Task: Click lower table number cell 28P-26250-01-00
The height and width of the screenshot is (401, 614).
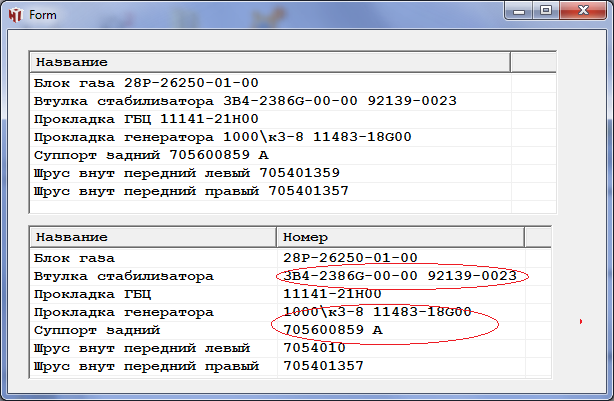Action: [x=350, y=258]
